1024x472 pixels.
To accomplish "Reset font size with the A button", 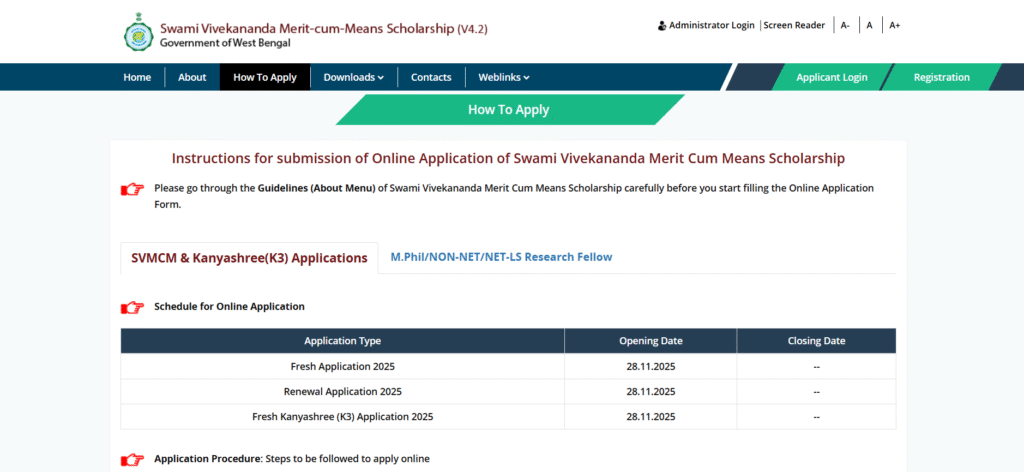I will [x=869, y=25].
